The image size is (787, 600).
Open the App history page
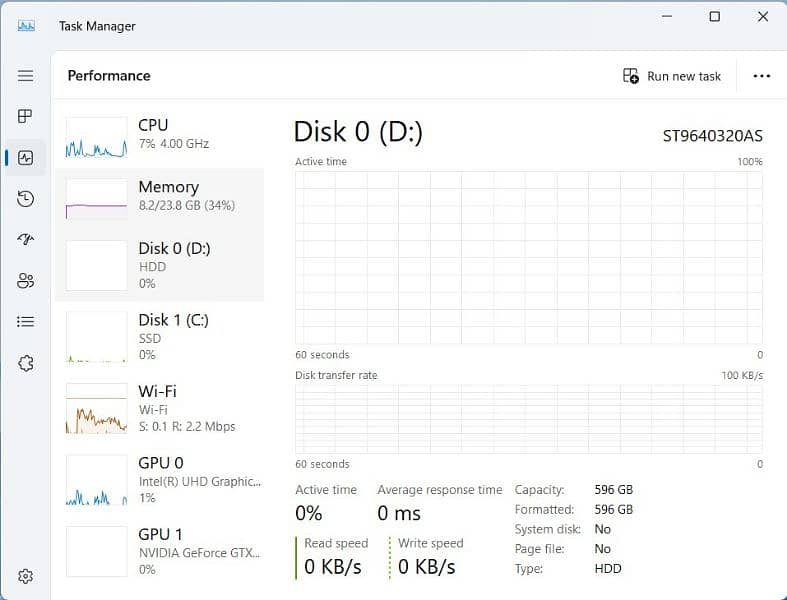[26, 199]
